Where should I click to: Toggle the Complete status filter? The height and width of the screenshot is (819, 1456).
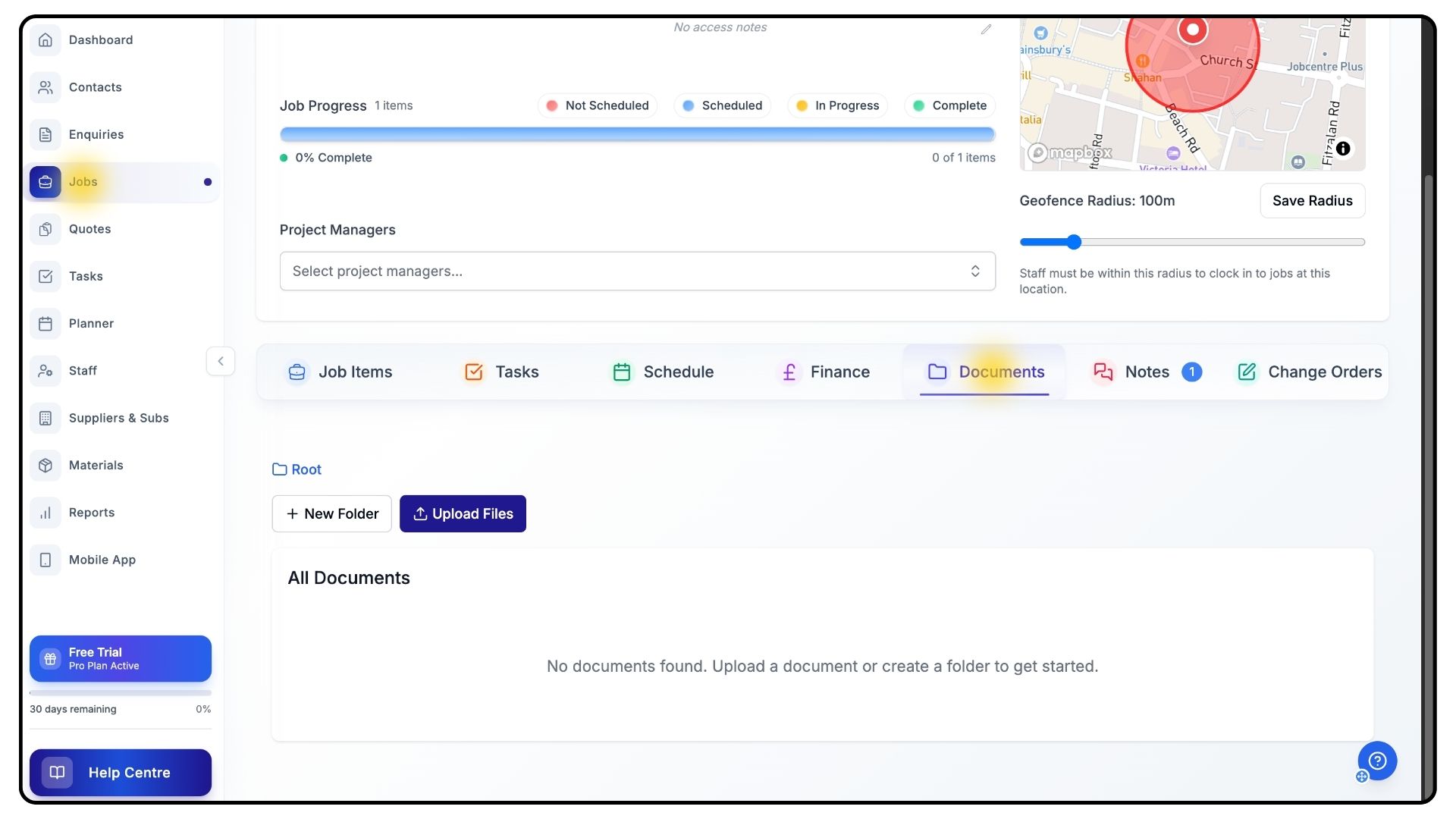coord(949,105)
